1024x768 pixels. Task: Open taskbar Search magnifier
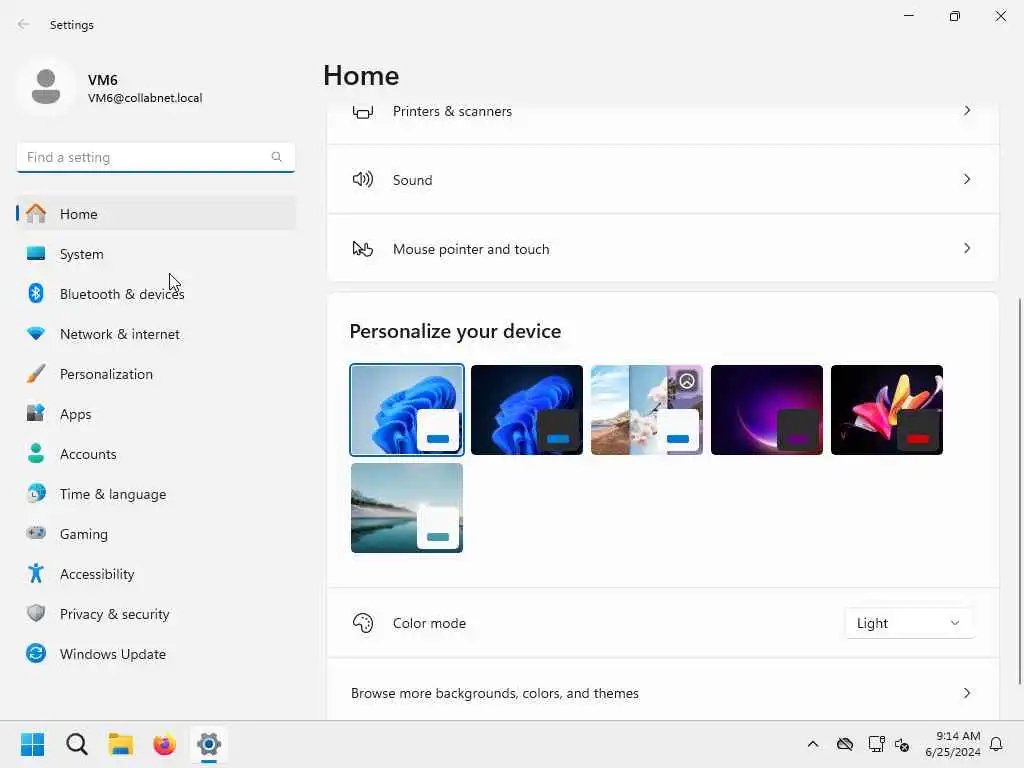(x=77, y=744)
